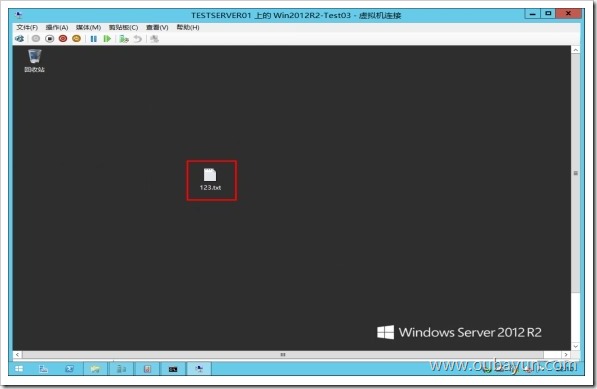Open the 文件(F) menu
Viewport: 597px width, 389px height.
[x=27, y=27]
